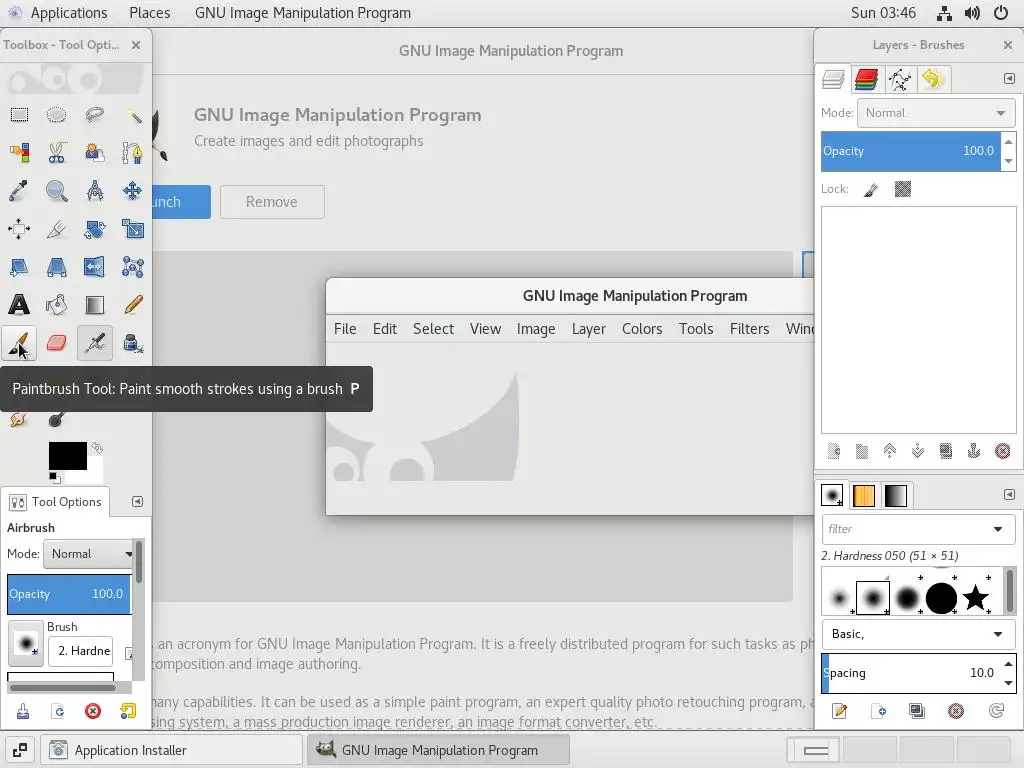Select the Scale tool
The width and height of the screenshot is (1024, 768).
tap(133, 229)
